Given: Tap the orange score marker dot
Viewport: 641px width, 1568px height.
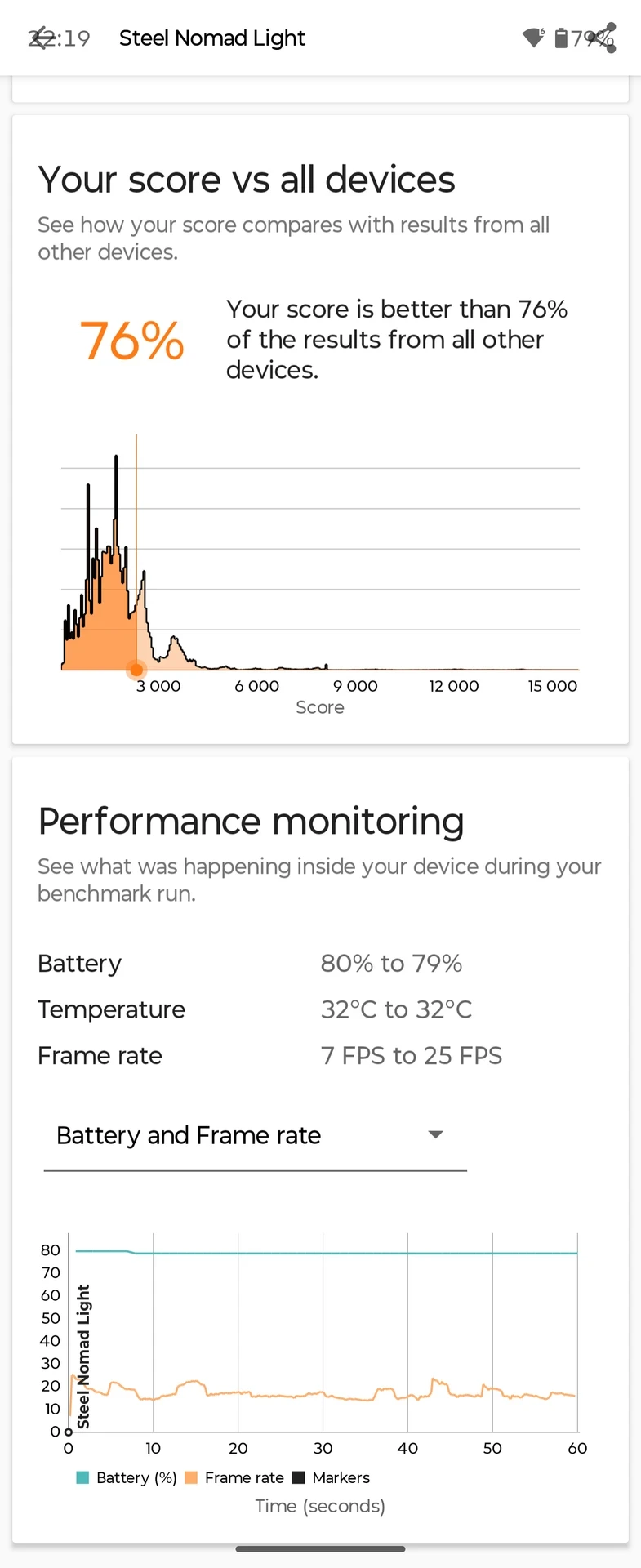Looking at the screenshot, I should 136,670.
